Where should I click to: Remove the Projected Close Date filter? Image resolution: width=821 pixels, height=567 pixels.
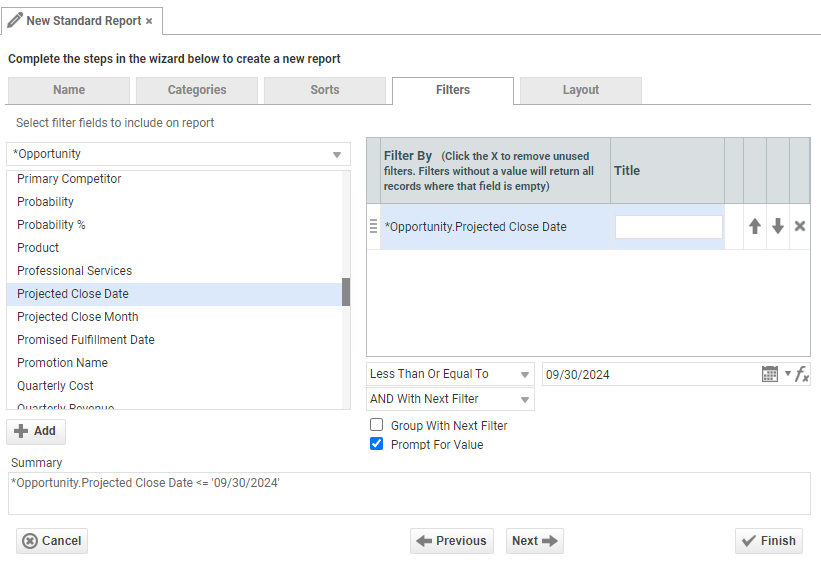point(800,227)
